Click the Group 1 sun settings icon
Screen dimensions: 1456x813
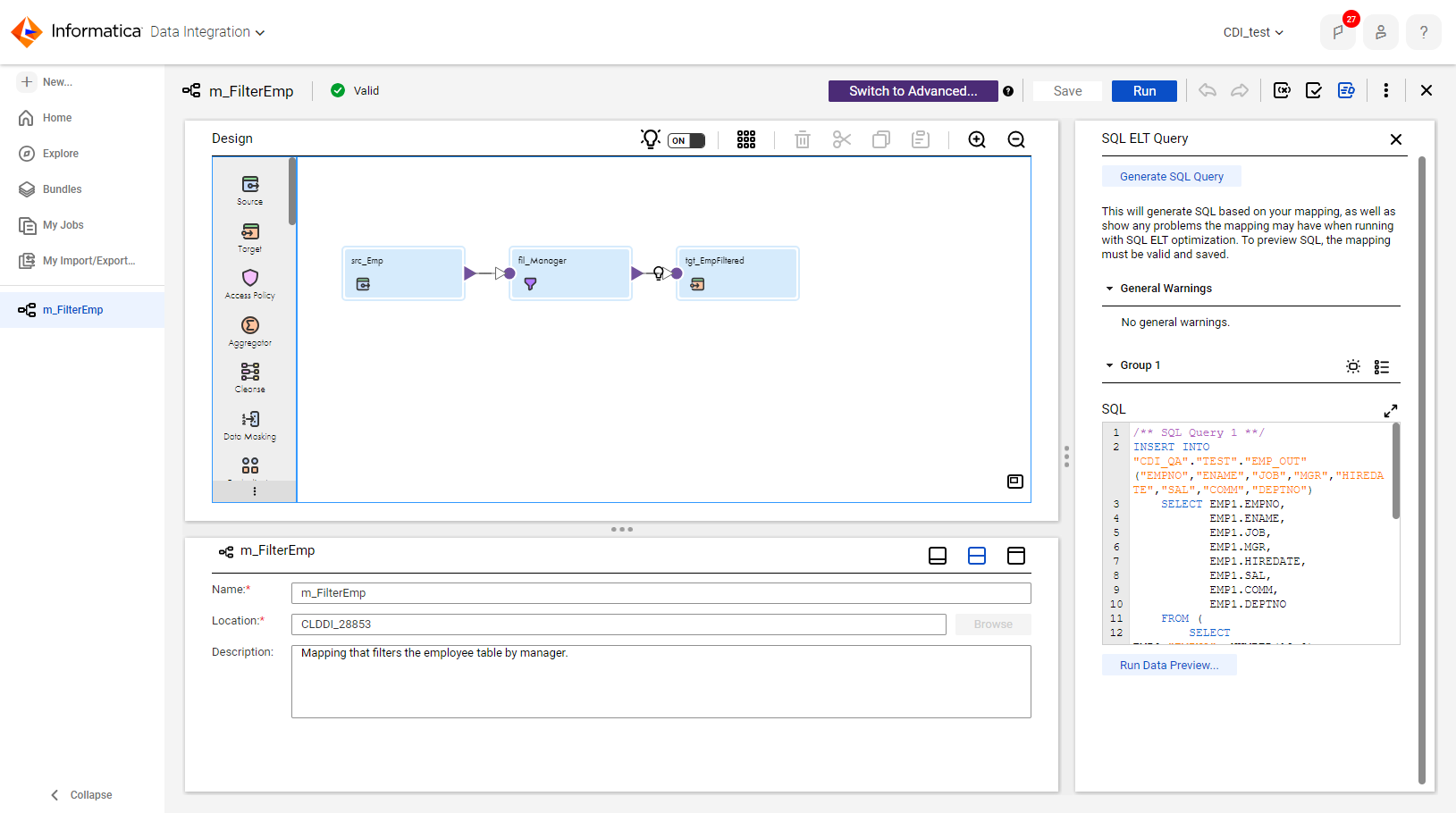pos(1353,366)
